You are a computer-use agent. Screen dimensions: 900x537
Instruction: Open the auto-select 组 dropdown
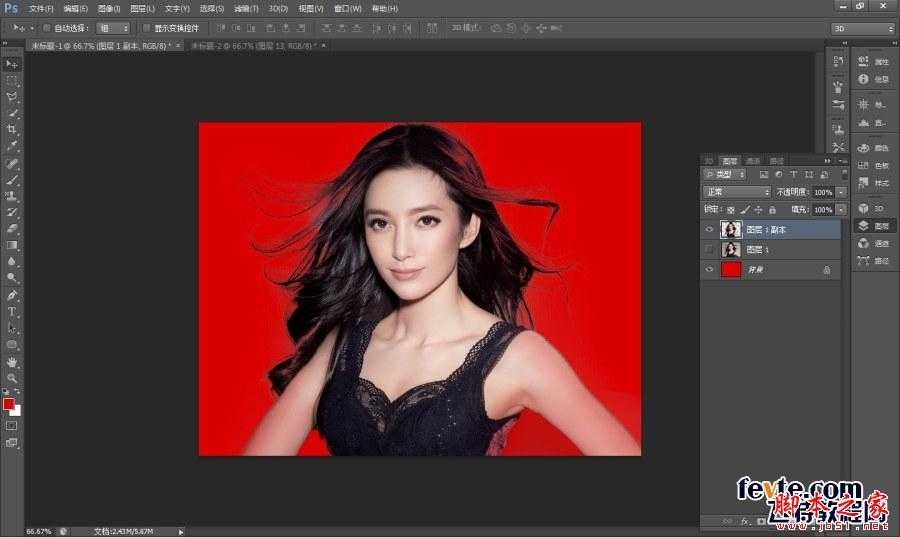(113, 28)
